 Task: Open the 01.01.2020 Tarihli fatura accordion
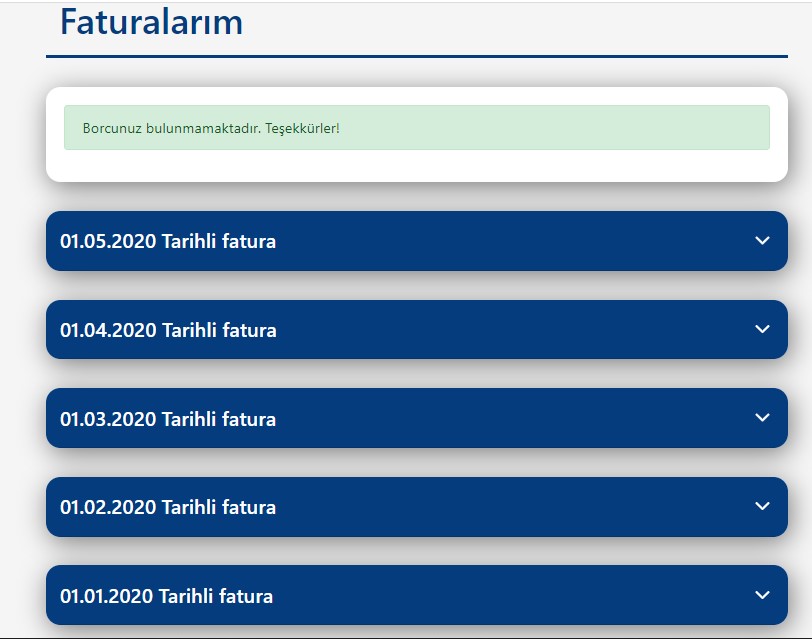(417, 595)
